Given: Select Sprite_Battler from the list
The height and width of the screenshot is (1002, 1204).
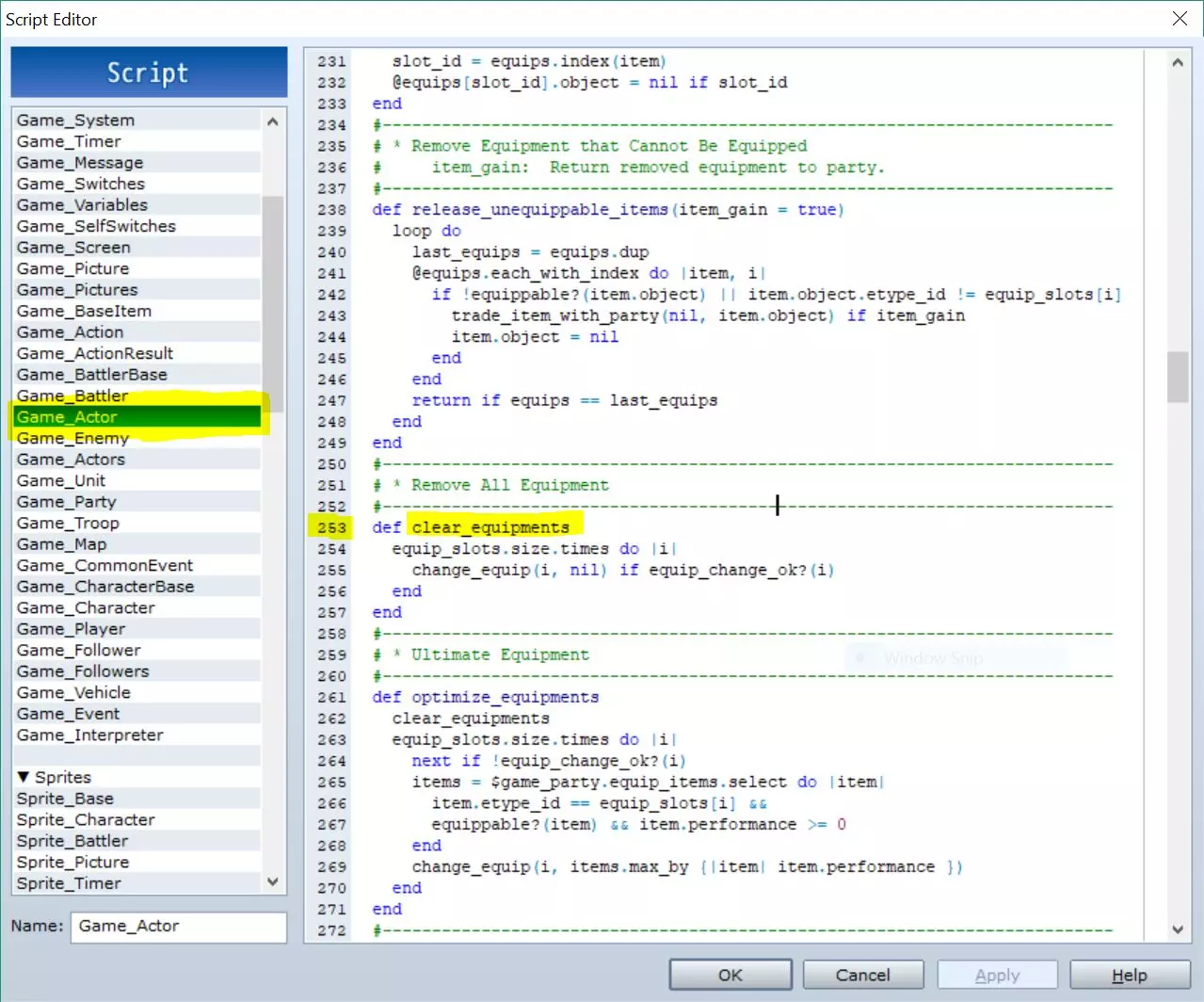Looking at the screenshot, I should [72, 841].
